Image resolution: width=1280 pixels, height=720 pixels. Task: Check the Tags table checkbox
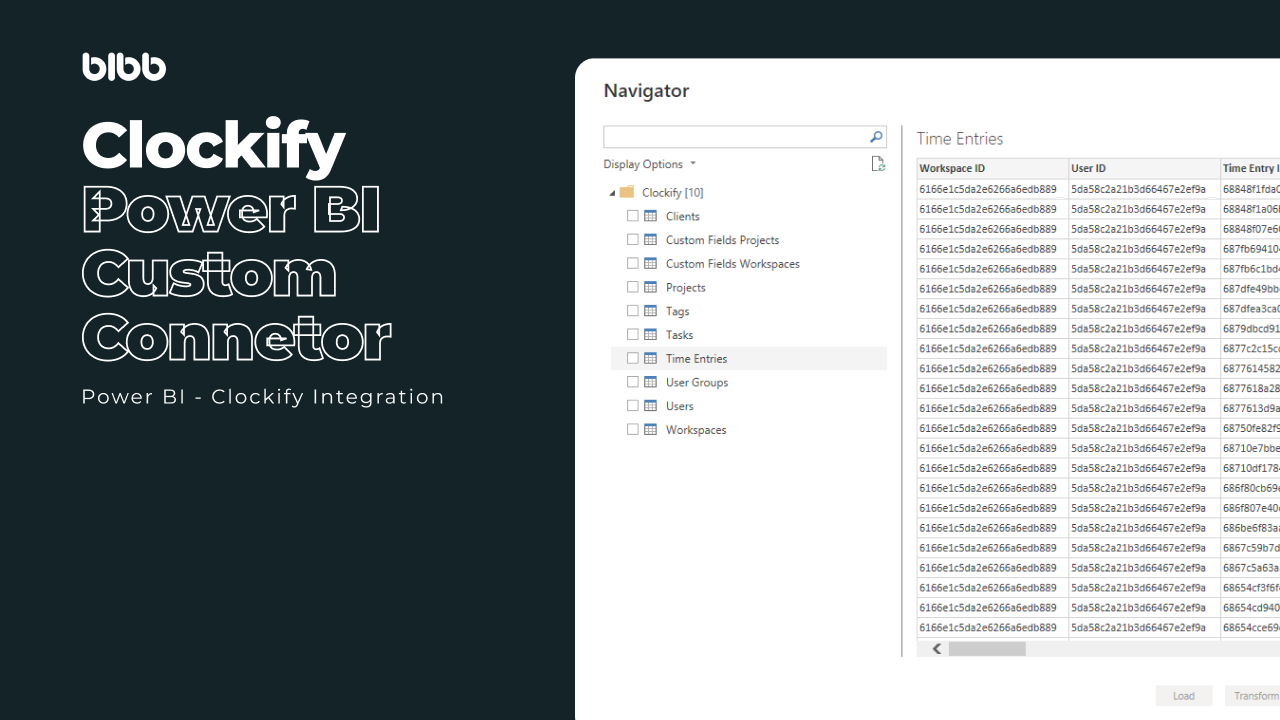point(632,311)
